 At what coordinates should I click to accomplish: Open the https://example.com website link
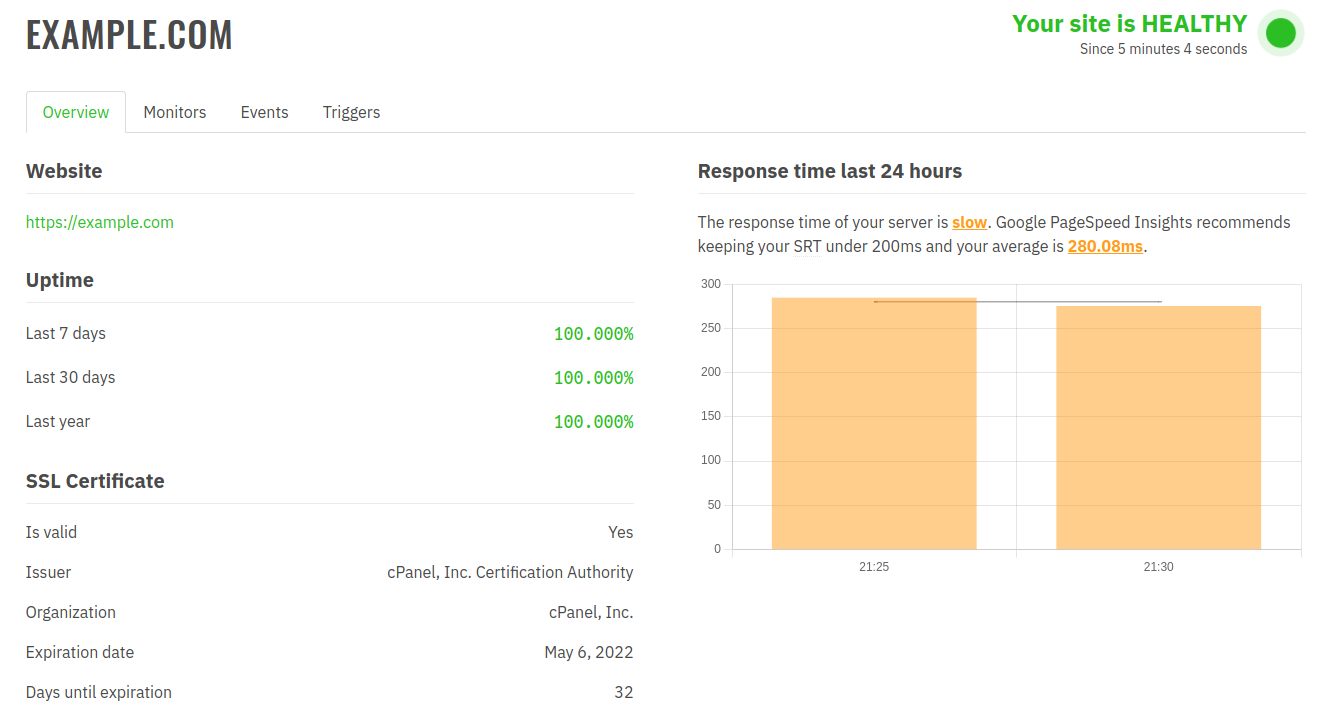click(x=99, y=222)
